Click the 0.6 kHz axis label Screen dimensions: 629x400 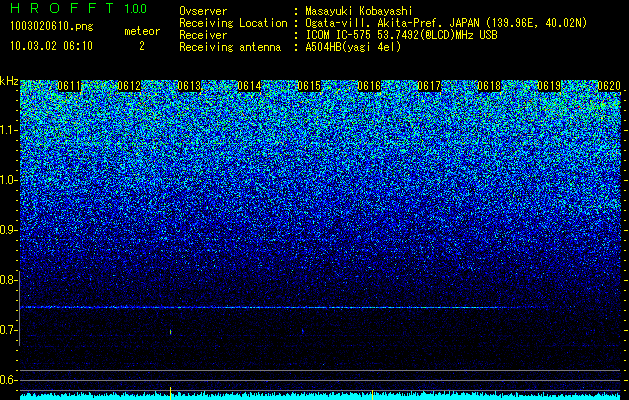[8, 380]
